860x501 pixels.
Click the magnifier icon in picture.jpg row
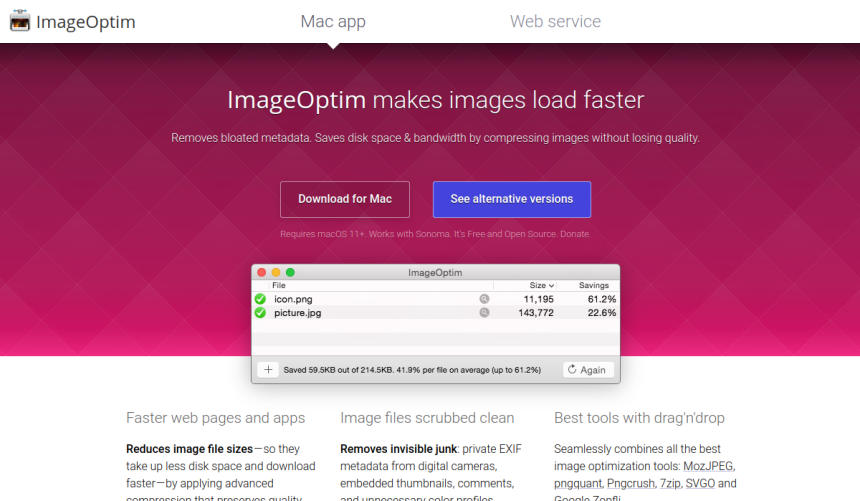pyautogui.click(x=484, y=313)
